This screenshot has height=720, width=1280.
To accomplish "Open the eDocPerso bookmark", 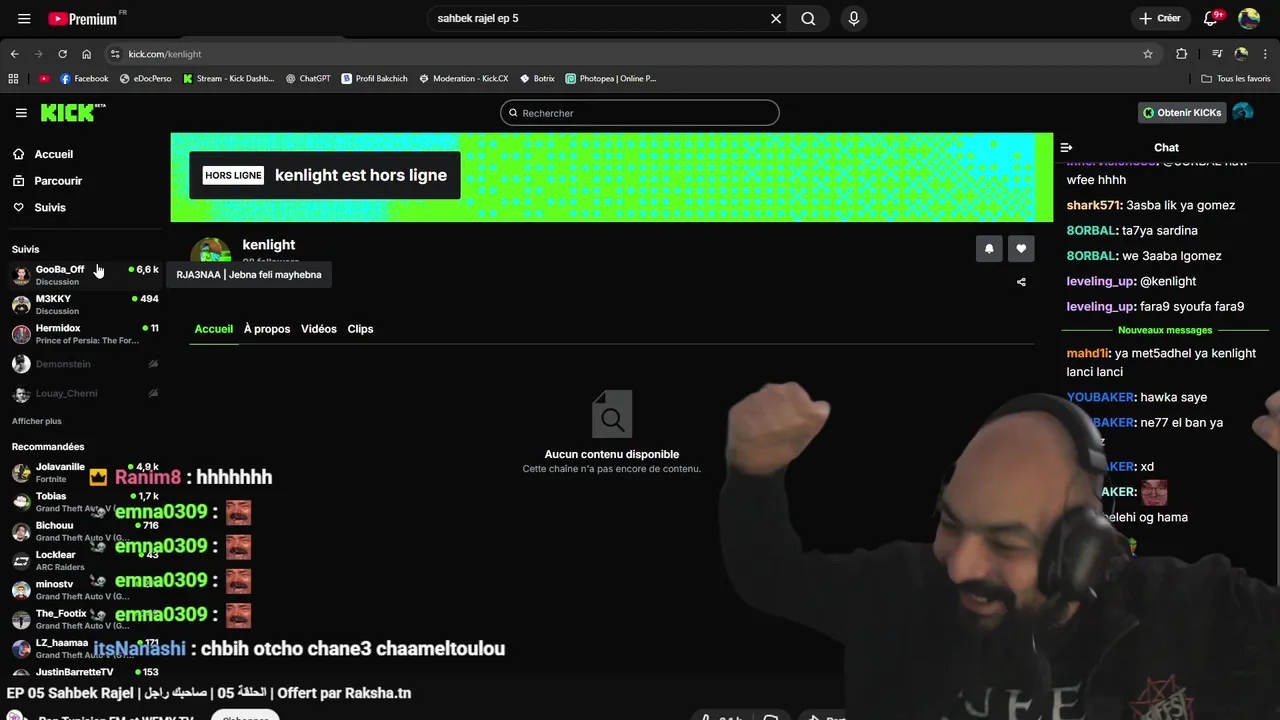I will point(146,78).
